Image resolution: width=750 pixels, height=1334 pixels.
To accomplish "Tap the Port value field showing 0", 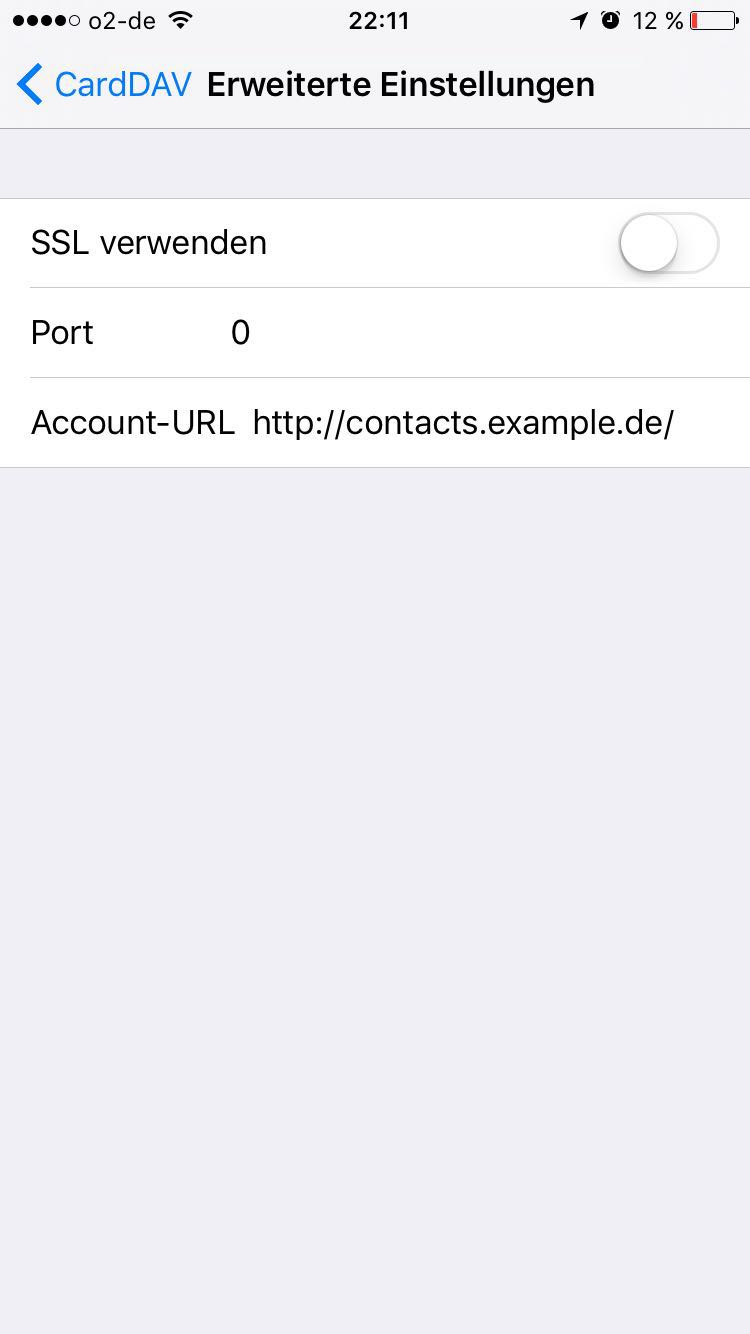I will tap(240, 333).
